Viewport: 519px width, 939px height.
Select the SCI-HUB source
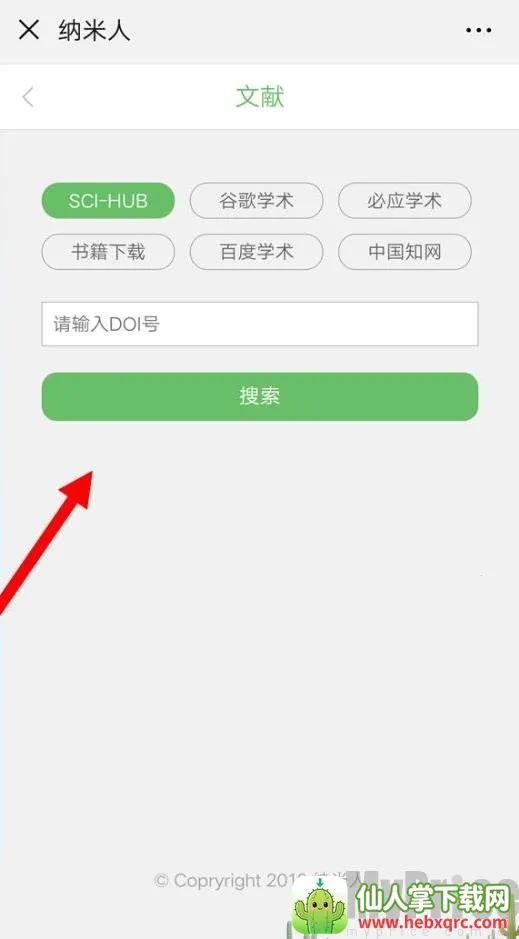pos(108,201)
